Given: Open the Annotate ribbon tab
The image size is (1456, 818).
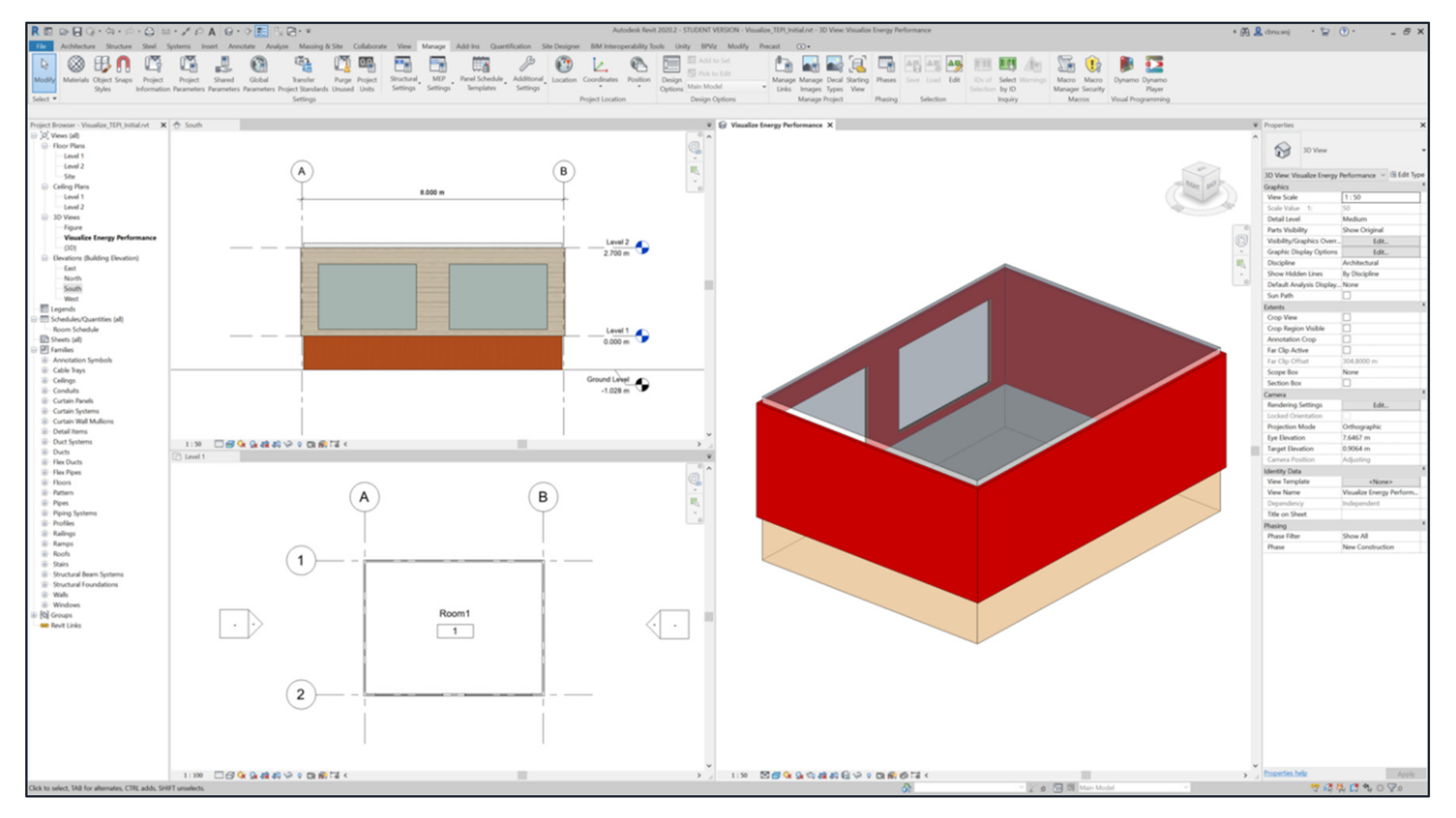Looking at the screenshot, I should 241,46.
